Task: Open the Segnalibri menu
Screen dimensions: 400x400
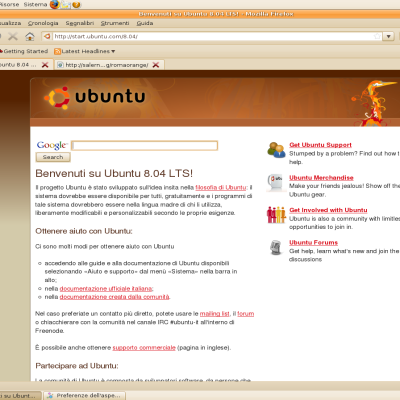Action: [x=80, y=23]
